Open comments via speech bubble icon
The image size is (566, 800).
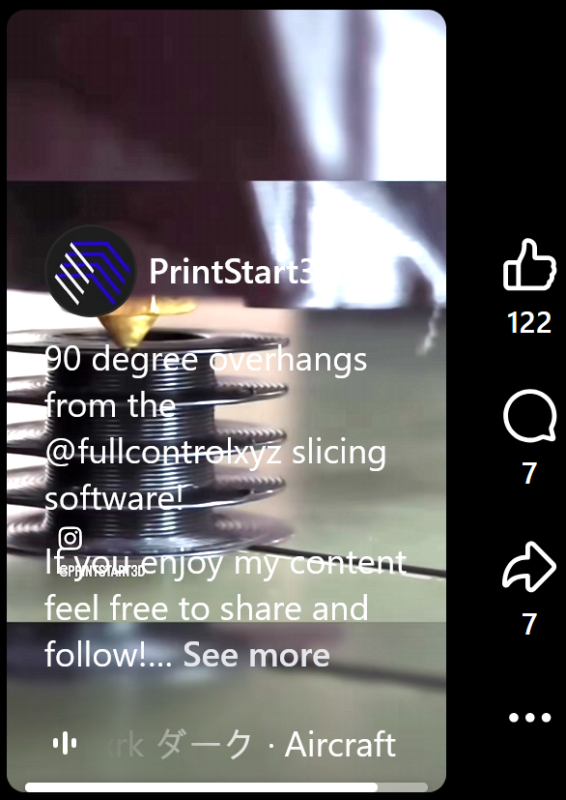tap(529, 416)
